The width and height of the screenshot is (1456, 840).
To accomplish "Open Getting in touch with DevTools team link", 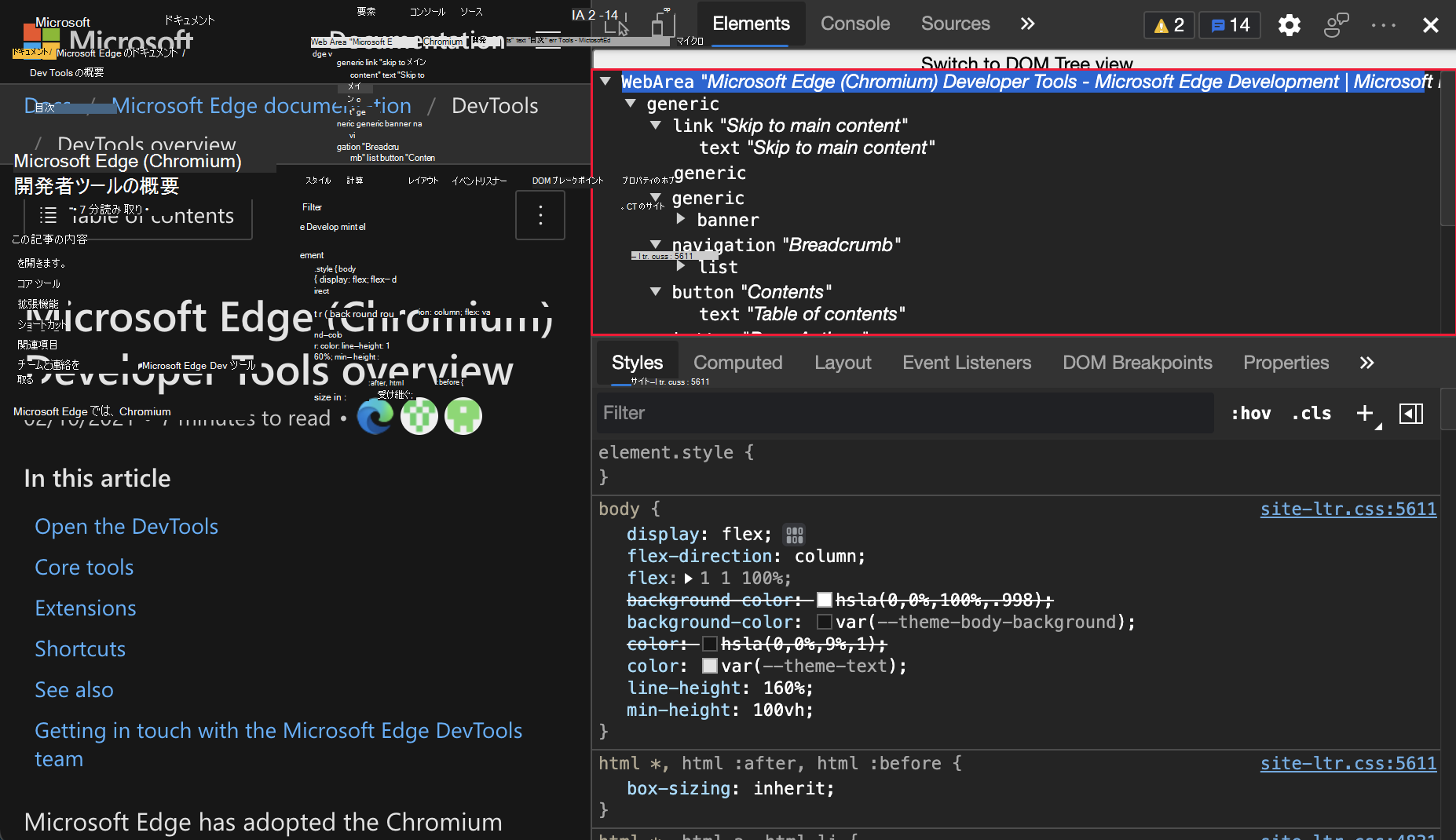I will click(278, 744).
